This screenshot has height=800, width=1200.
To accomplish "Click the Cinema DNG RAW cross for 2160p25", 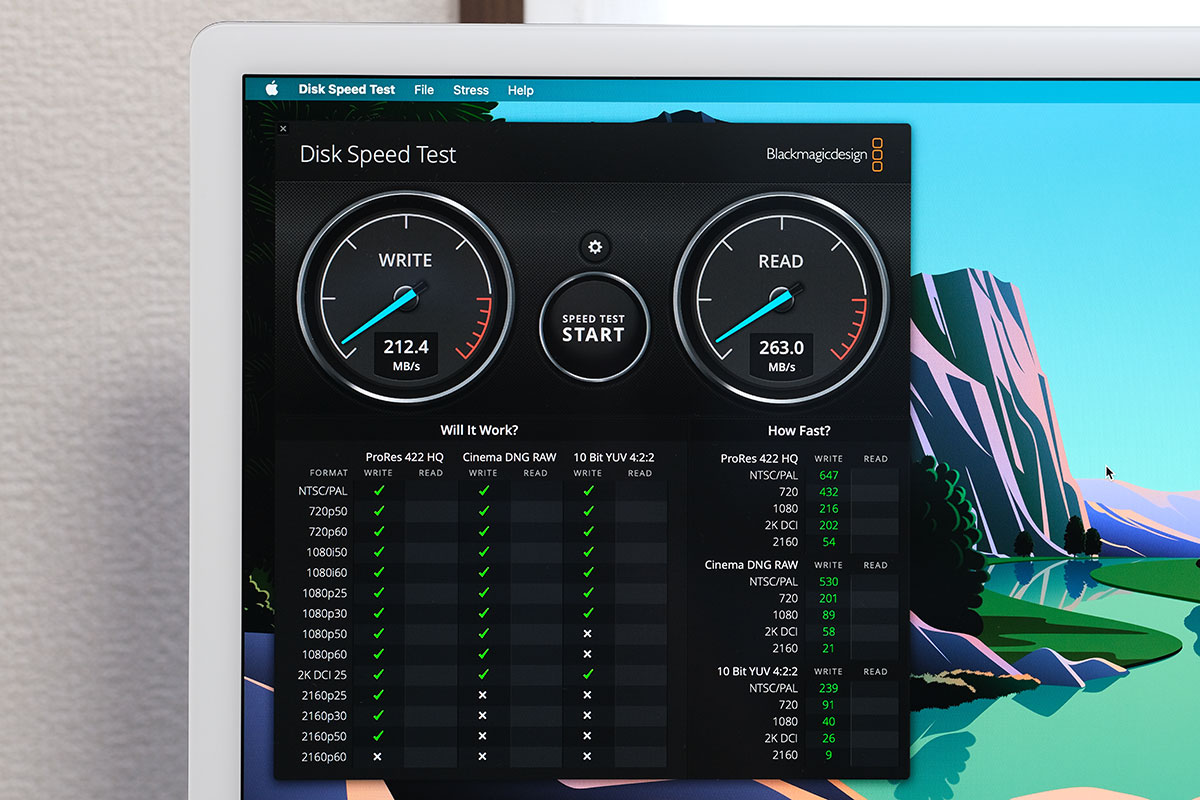I will point(483,695).
